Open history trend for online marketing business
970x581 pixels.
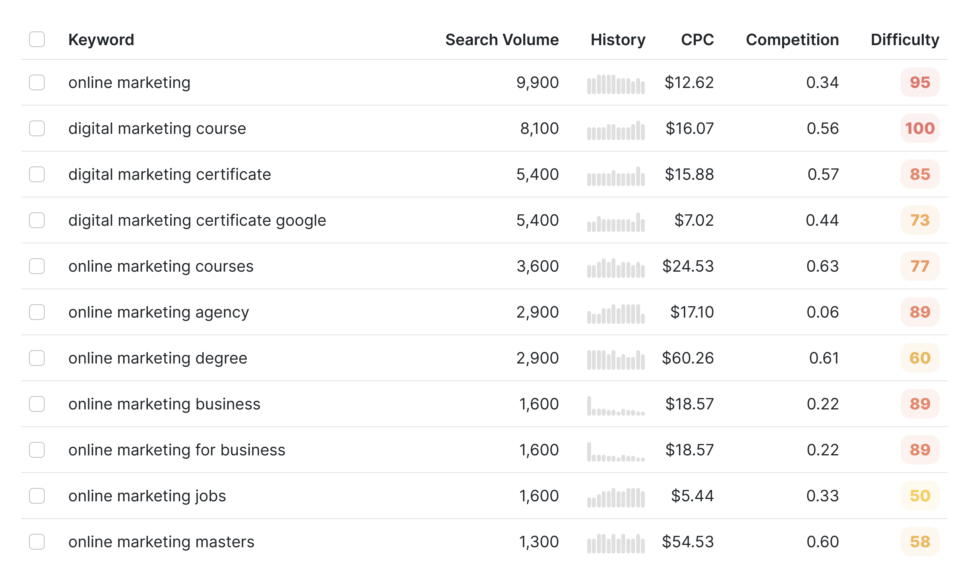(616, 405)
